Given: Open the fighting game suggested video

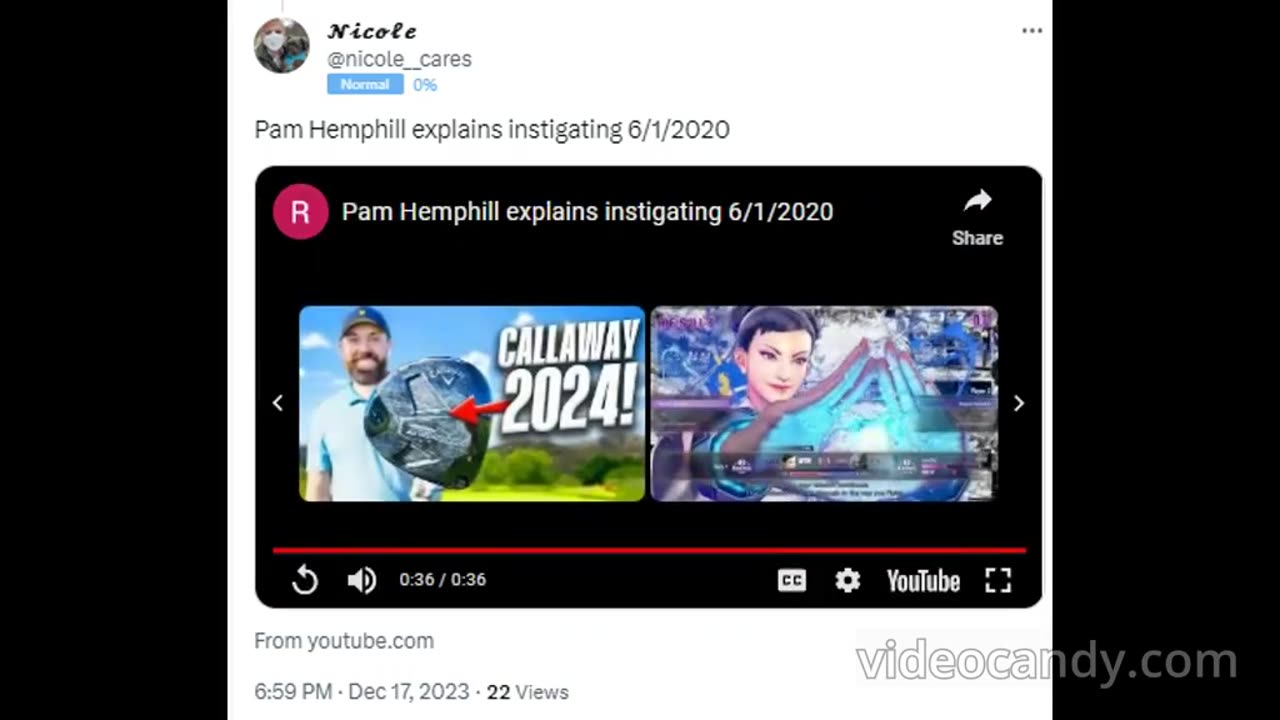Looking at the screenshot, I should (824, 403).
